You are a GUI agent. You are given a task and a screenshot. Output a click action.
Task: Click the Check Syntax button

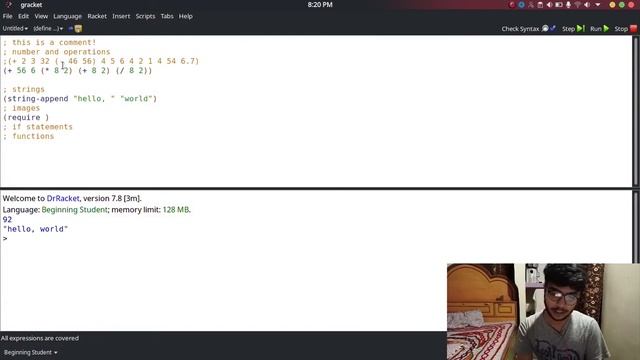528,29
